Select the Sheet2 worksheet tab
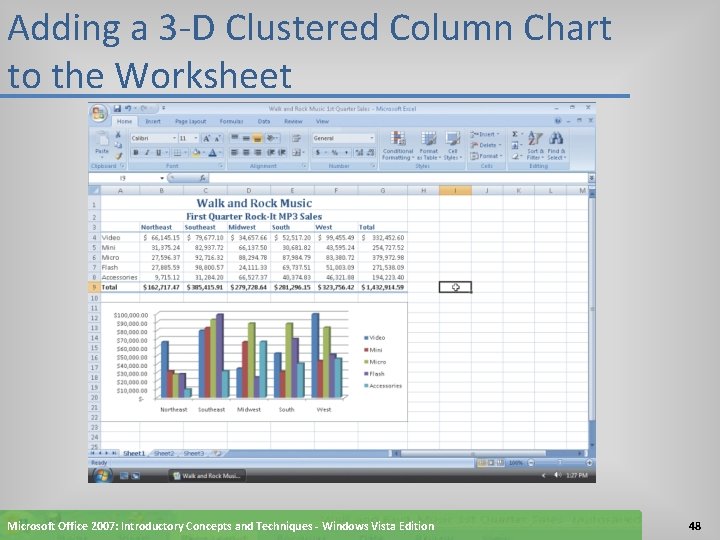 (164, 454)
